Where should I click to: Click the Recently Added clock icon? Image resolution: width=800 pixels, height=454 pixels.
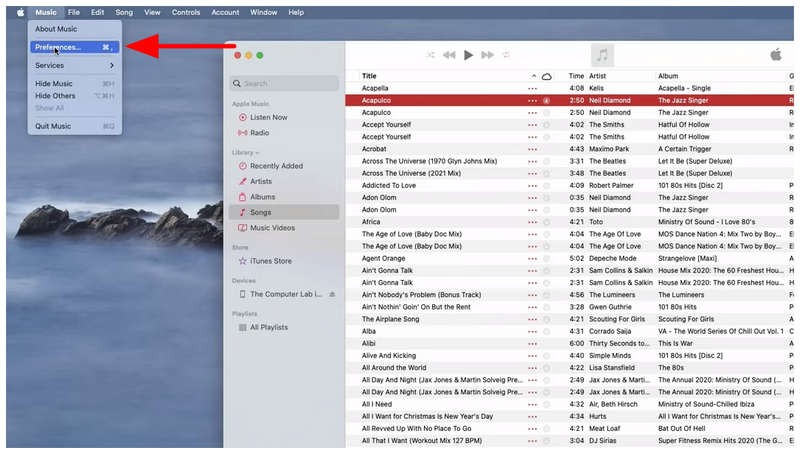tap(242, 166)
